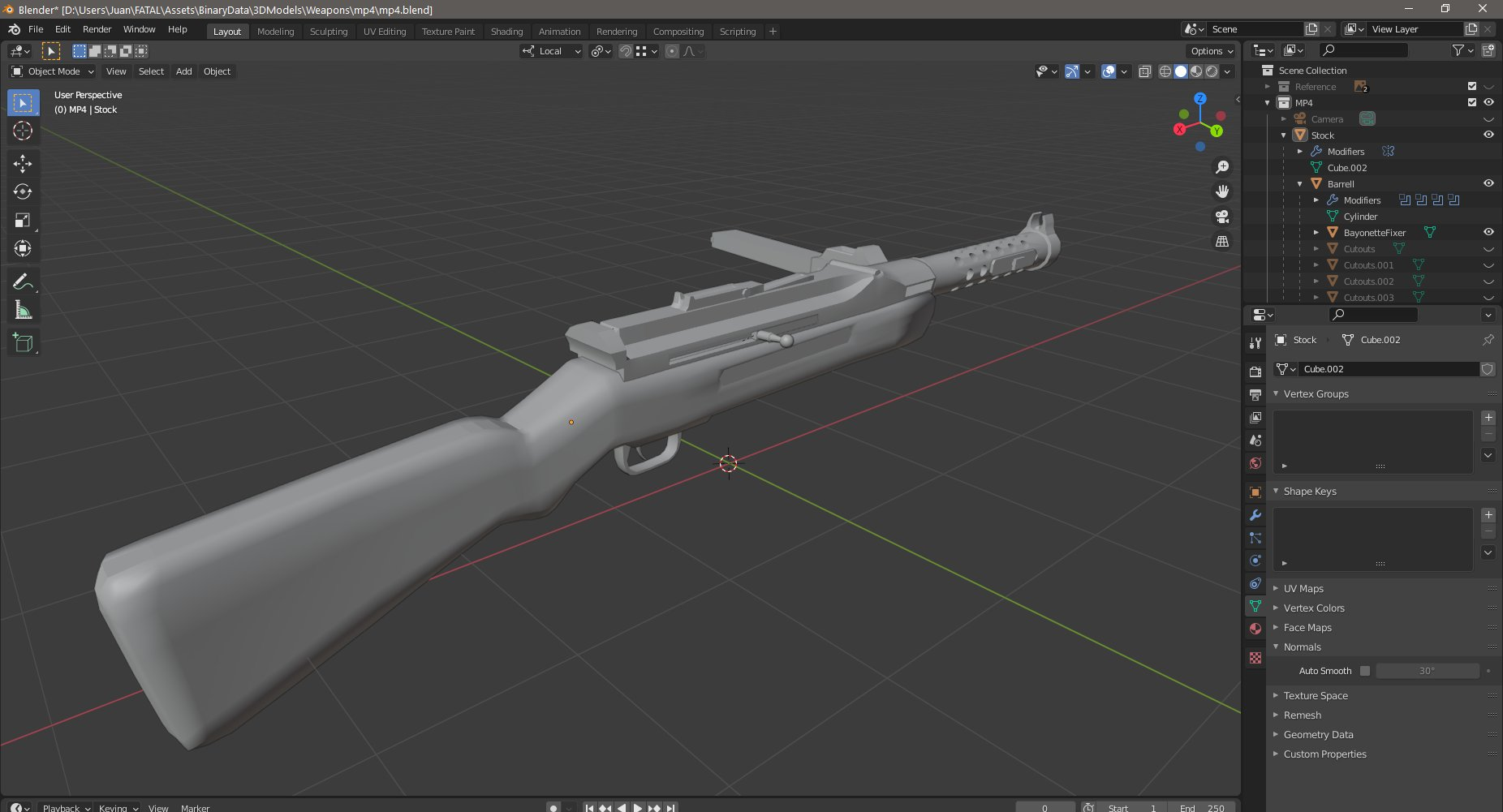Expand the Cutouts.001 tree item

1316,265
